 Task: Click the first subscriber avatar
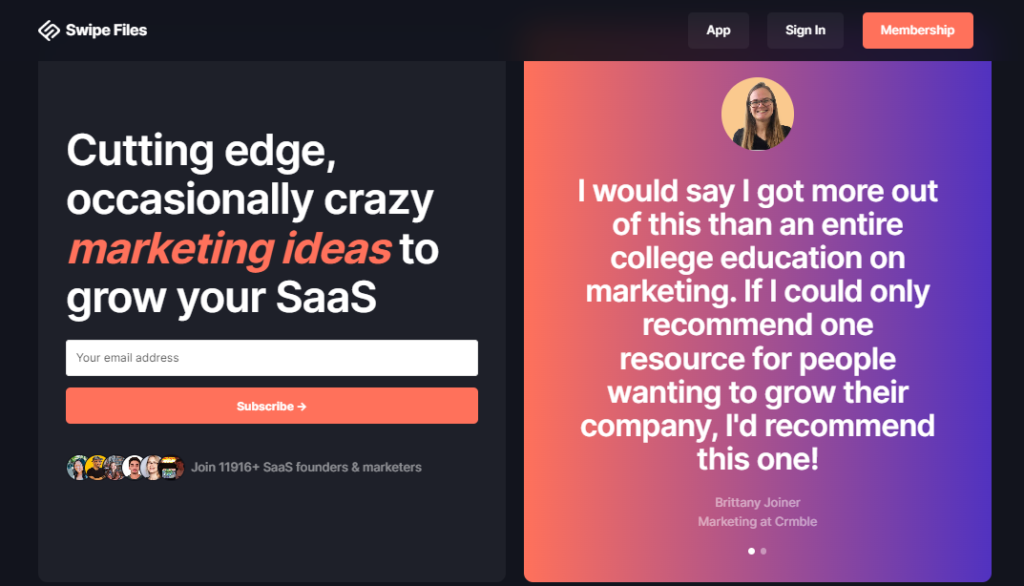[77, 467]
